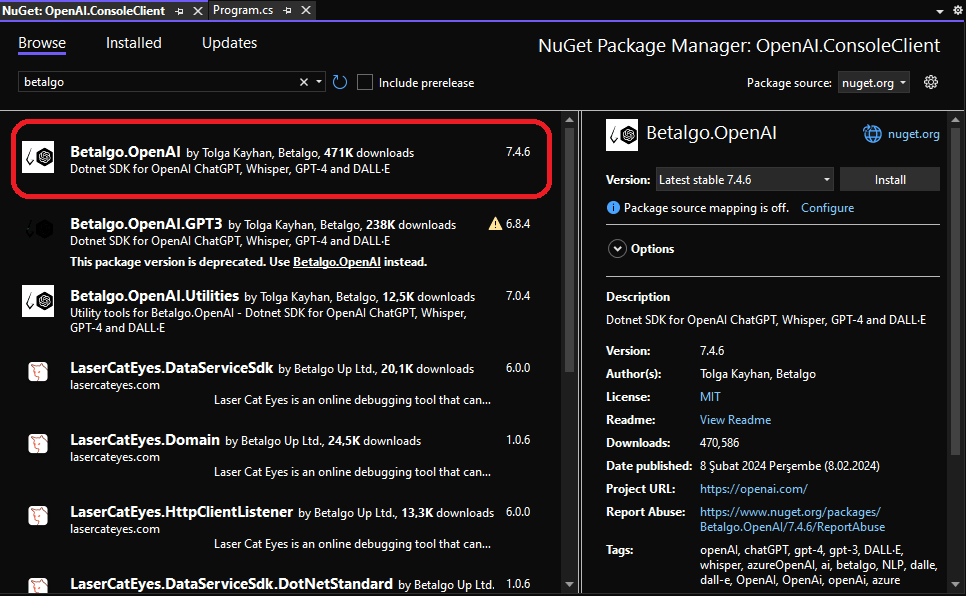The image size is (966, 596).
Task: Open the Version Latest stable 7.4.6 dropdown
Action: click(744, 179)
